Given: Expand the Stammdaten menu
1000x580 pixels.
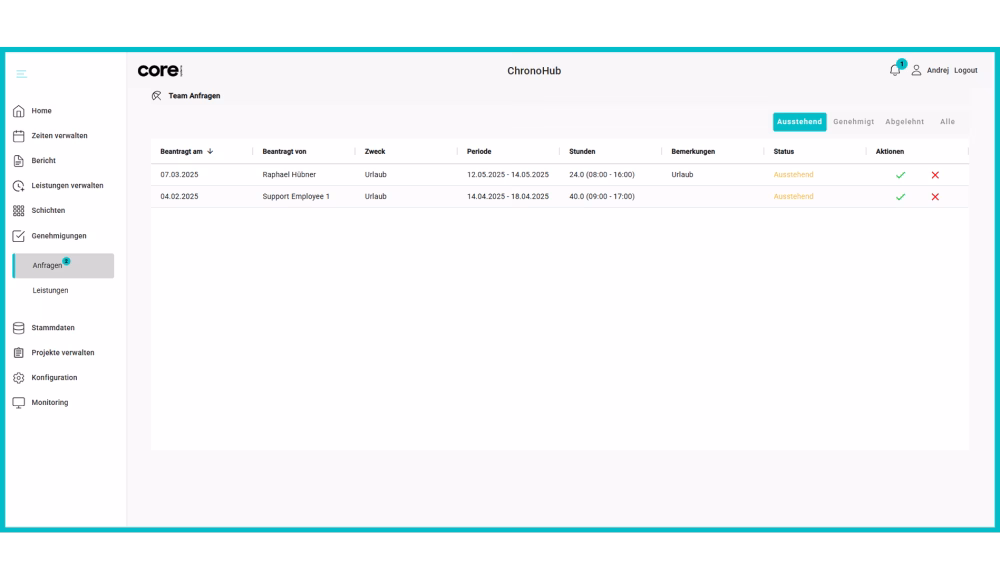Looking at the screenshot, I should pos(52,328).
